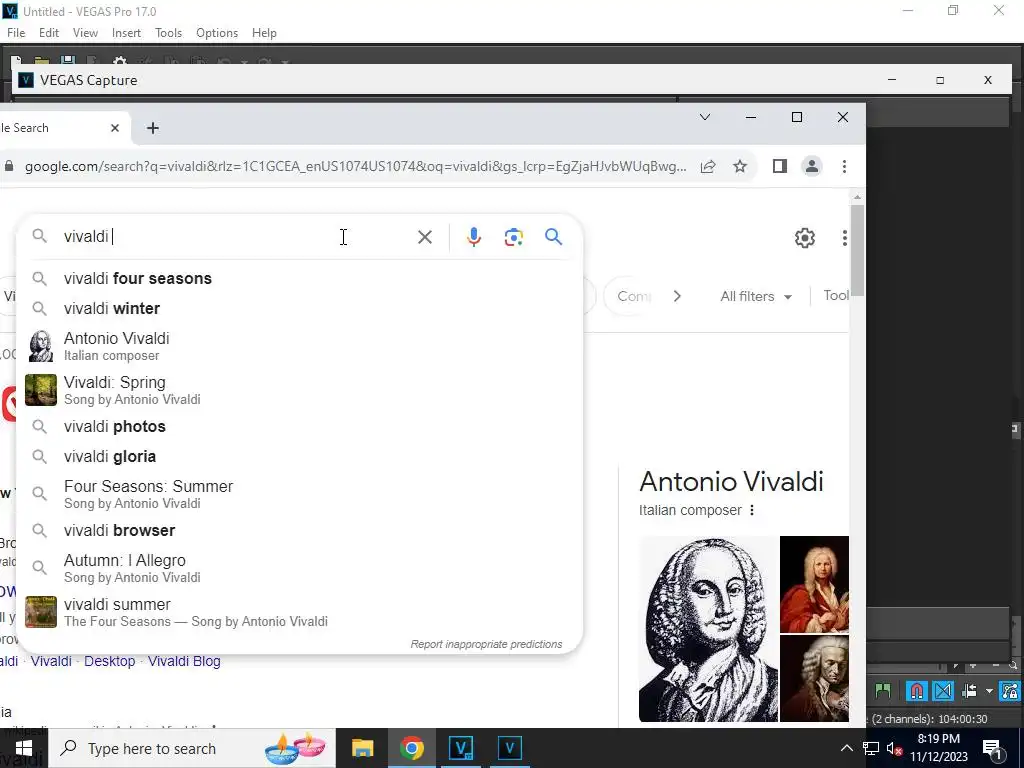The image size is (1024, 768).
Task: Toggle automatic crossfades in VEGAS
Action: point(943,690)
